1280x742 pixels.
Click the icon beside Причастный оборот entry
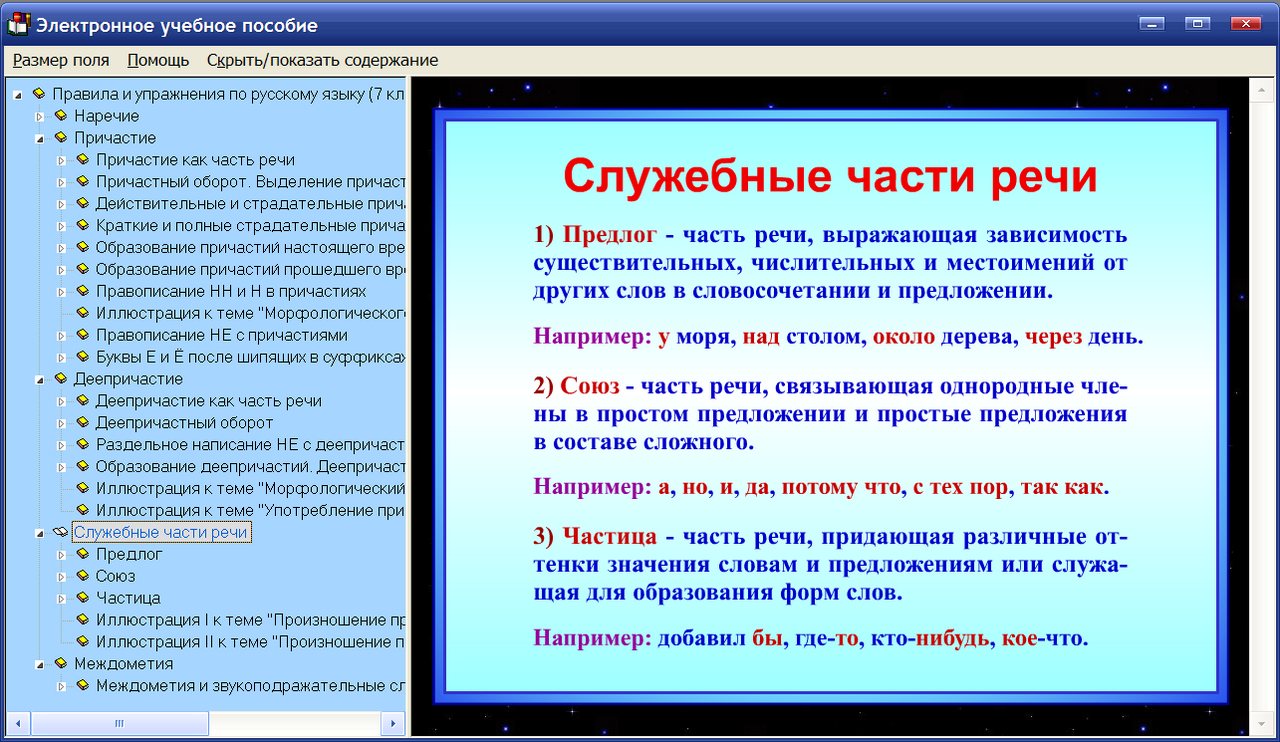tap(82, 181)
